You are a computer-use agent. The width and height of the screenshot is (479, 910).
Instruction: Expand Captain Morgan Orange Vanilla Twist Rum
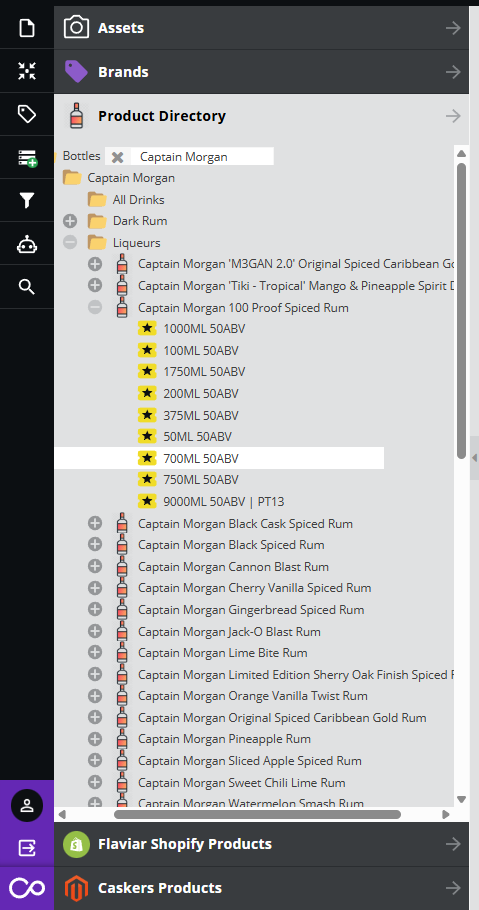(x=95, y=695)
